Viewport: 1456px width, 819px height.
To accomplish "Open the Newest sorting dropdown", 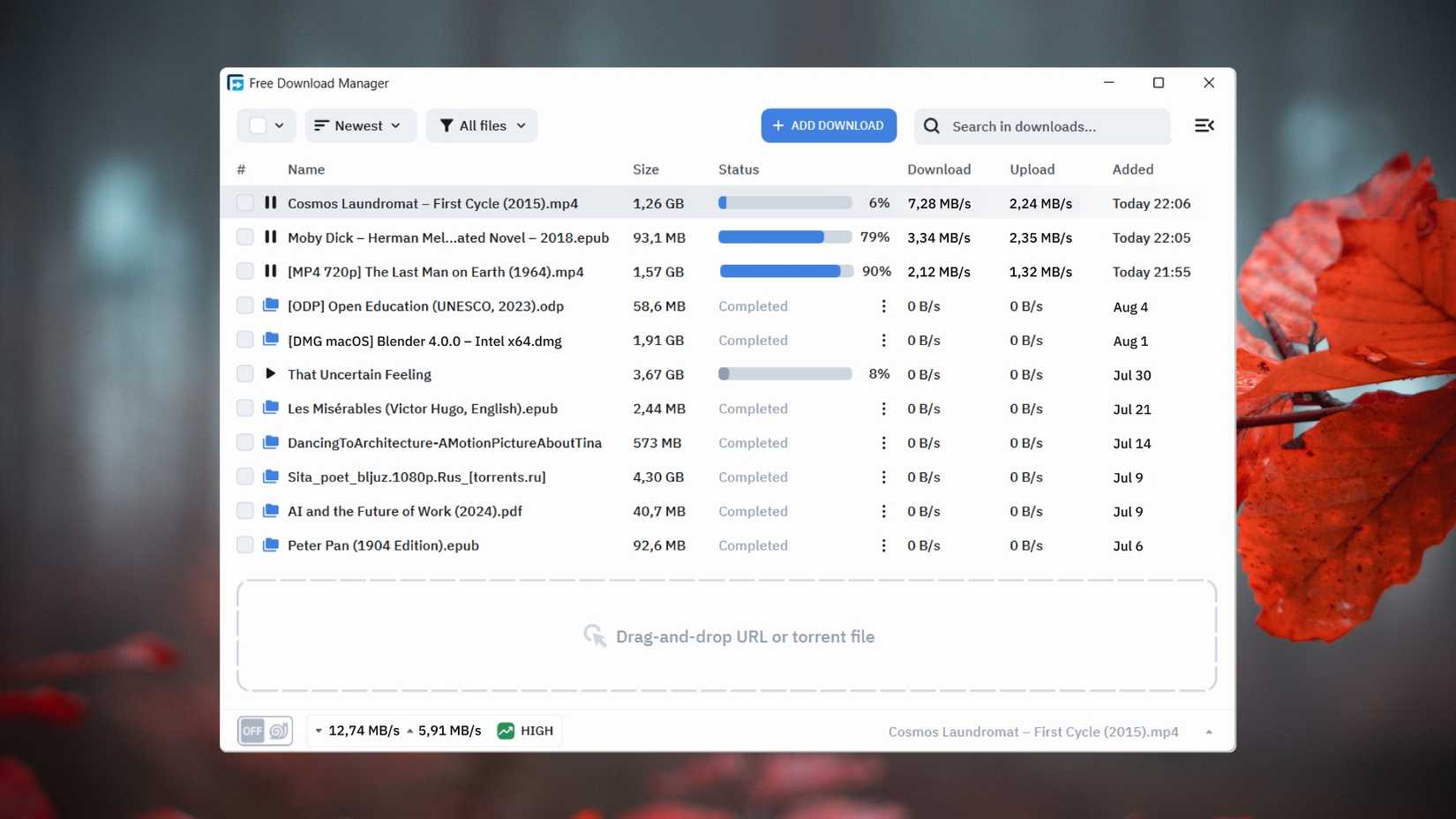I will (360, 125).
